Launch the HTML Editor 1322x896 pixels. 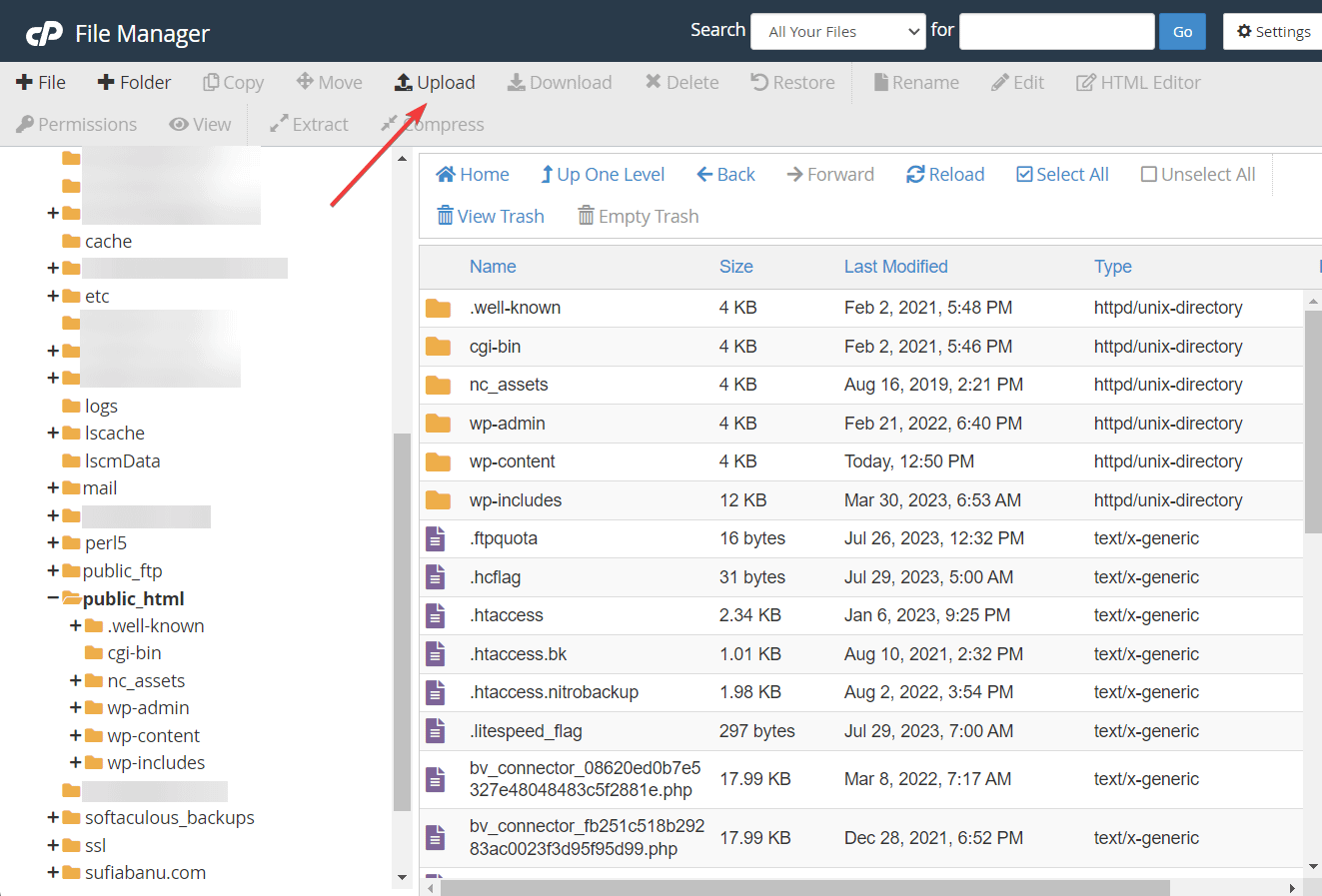coord(1137,82)
